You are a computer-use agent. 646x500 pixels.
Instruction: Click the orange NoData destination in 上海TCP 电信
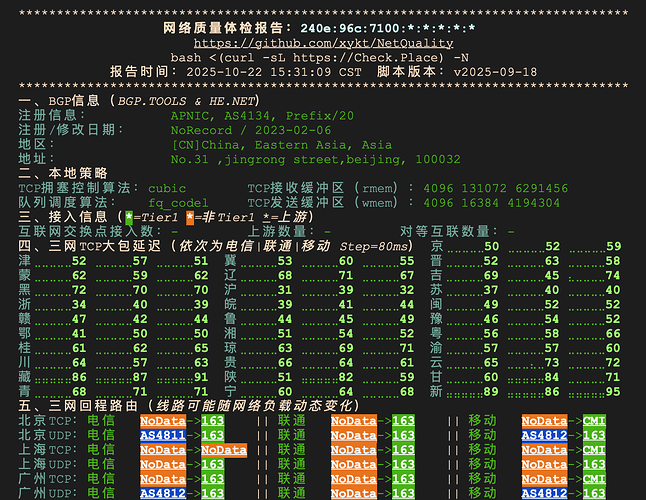coord(224,450)
